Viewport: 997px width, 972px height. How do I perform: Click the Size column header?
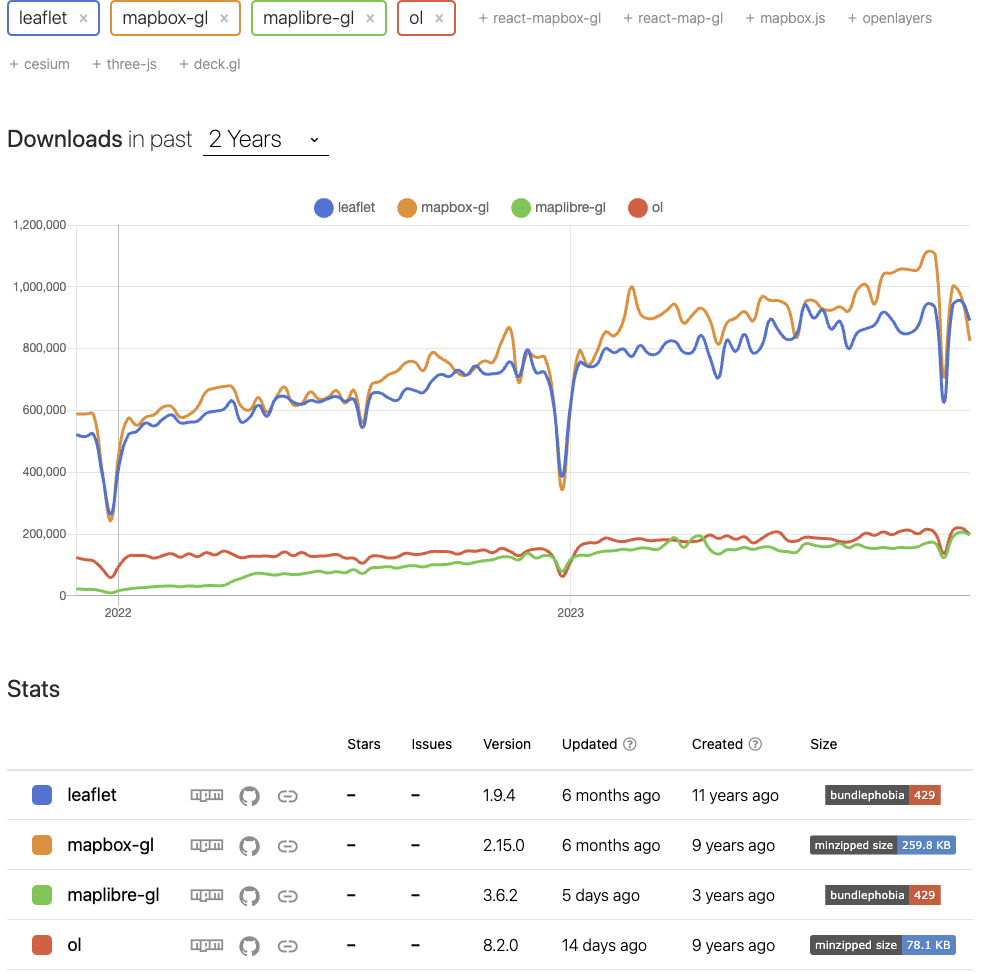(823, 744)
